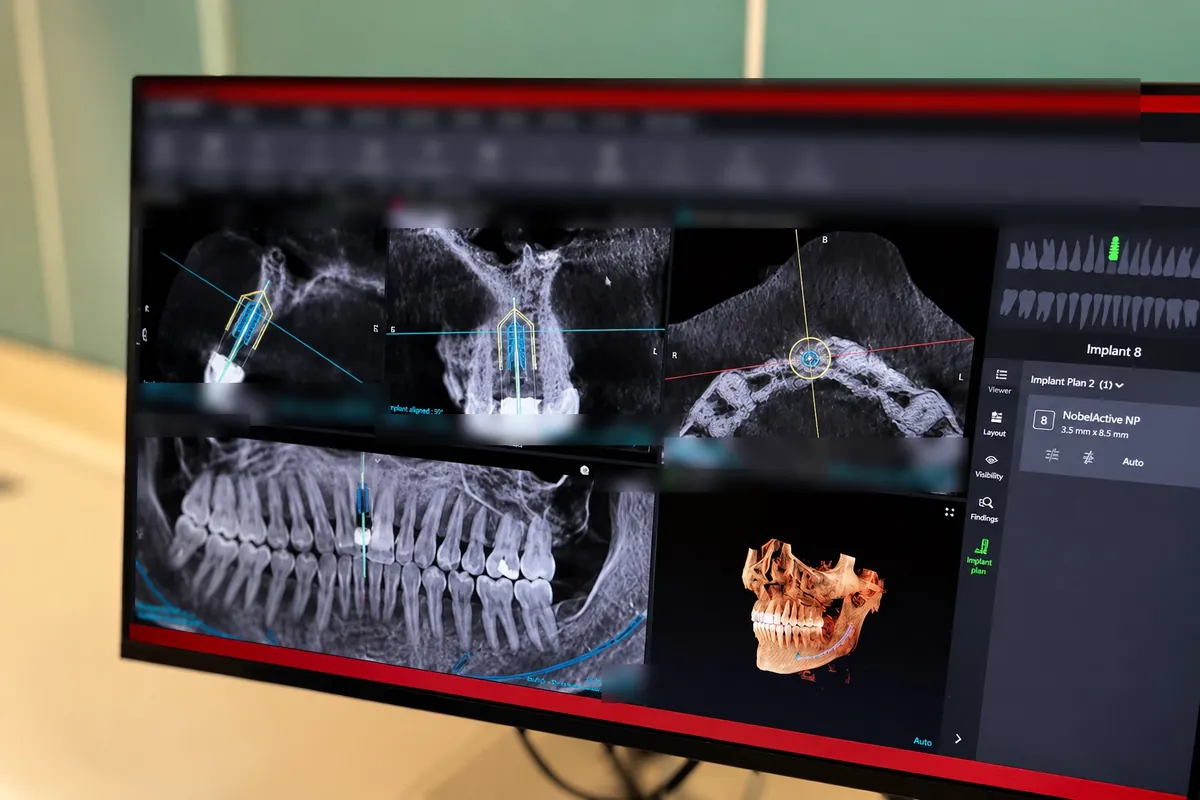Screen dimensions: 1200x800
Task: Open the Layout panel
Action: click(x=994, y=424)
